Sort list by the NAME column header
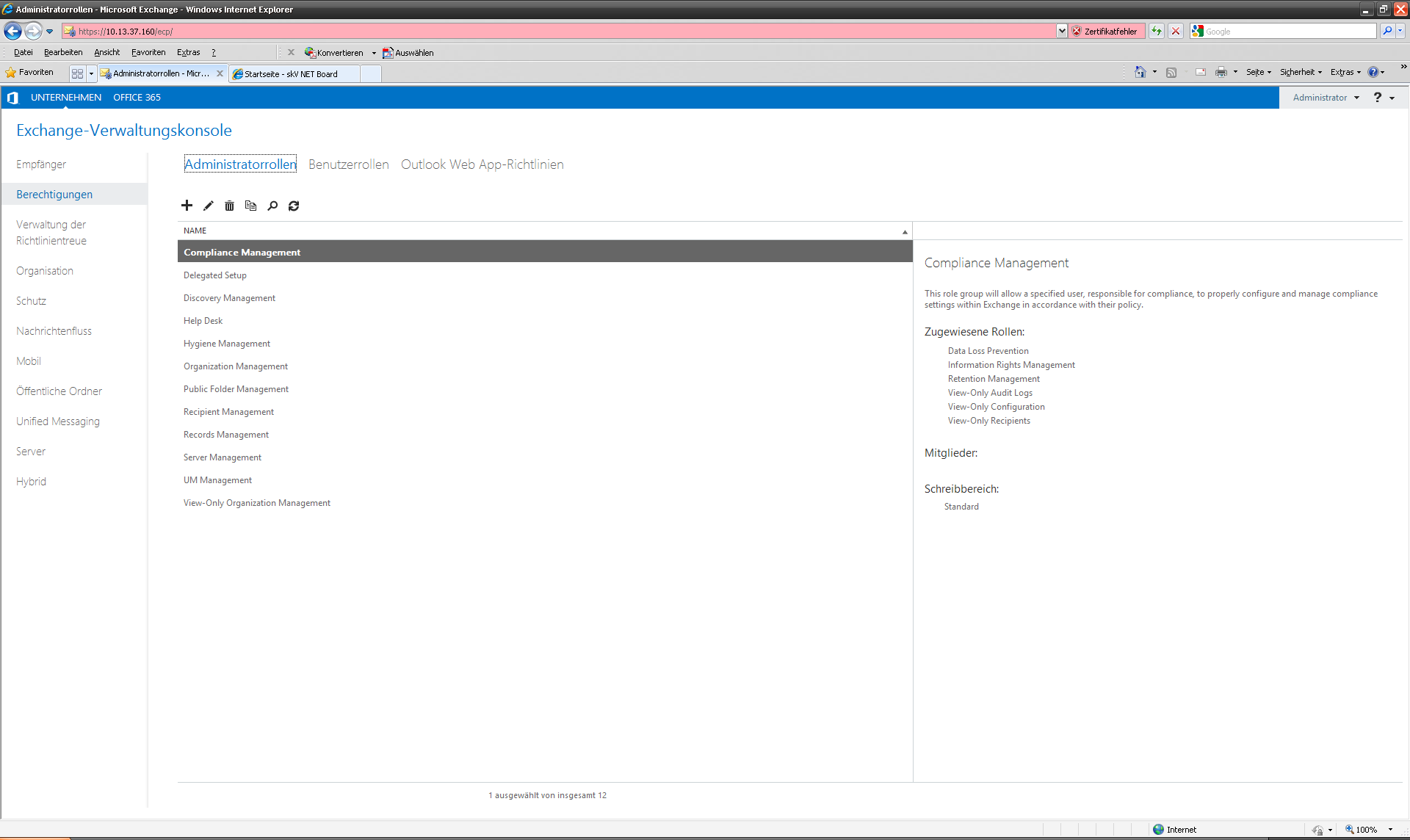The image size is (1410, 840). (195, 231)
